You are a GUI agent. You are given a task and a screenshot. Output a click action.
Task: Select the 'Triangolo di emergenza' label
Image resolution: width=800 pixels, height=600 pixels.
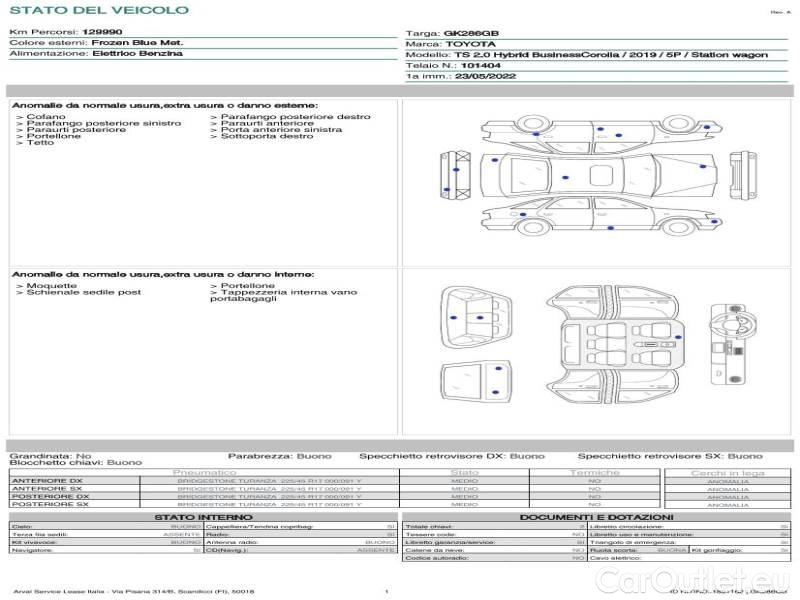[633, 542]
